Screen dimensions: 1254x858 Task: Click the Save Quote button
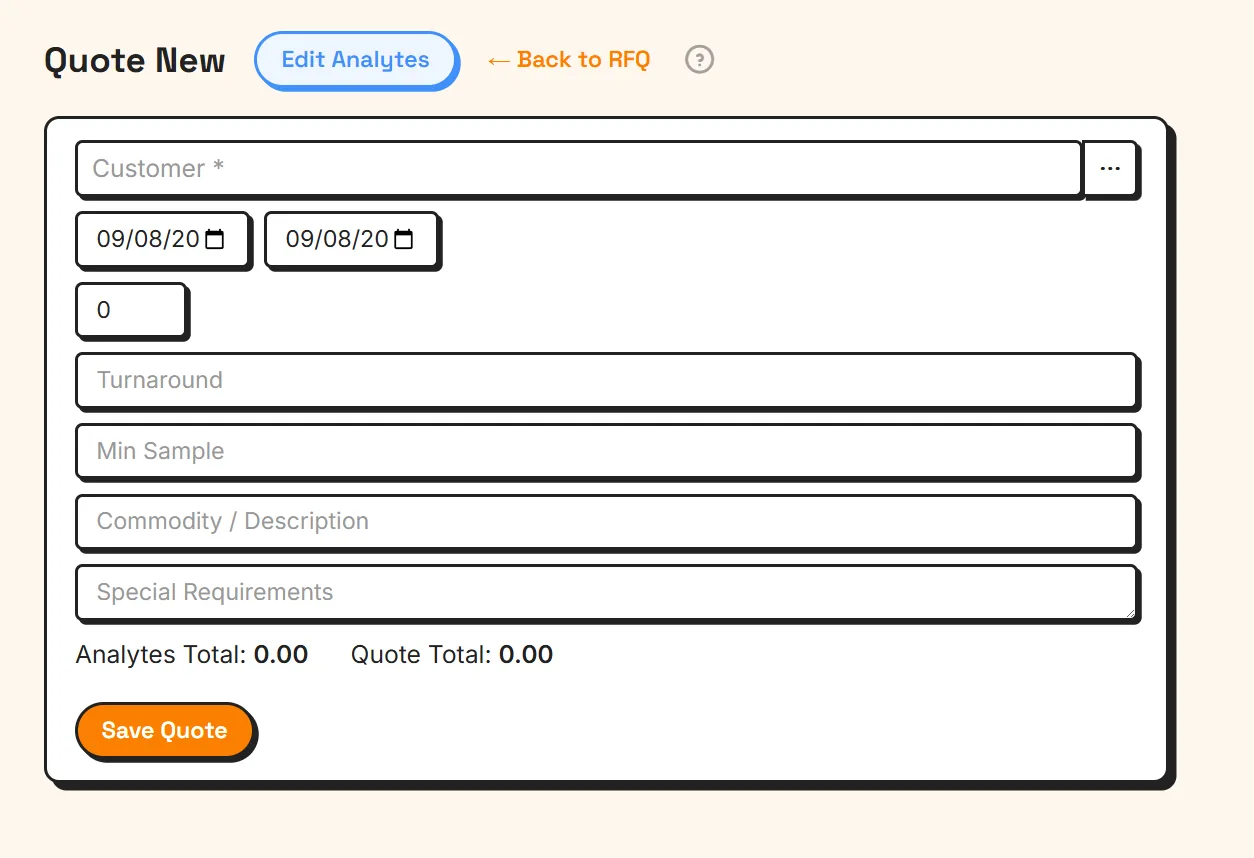[x=165, y=730]
